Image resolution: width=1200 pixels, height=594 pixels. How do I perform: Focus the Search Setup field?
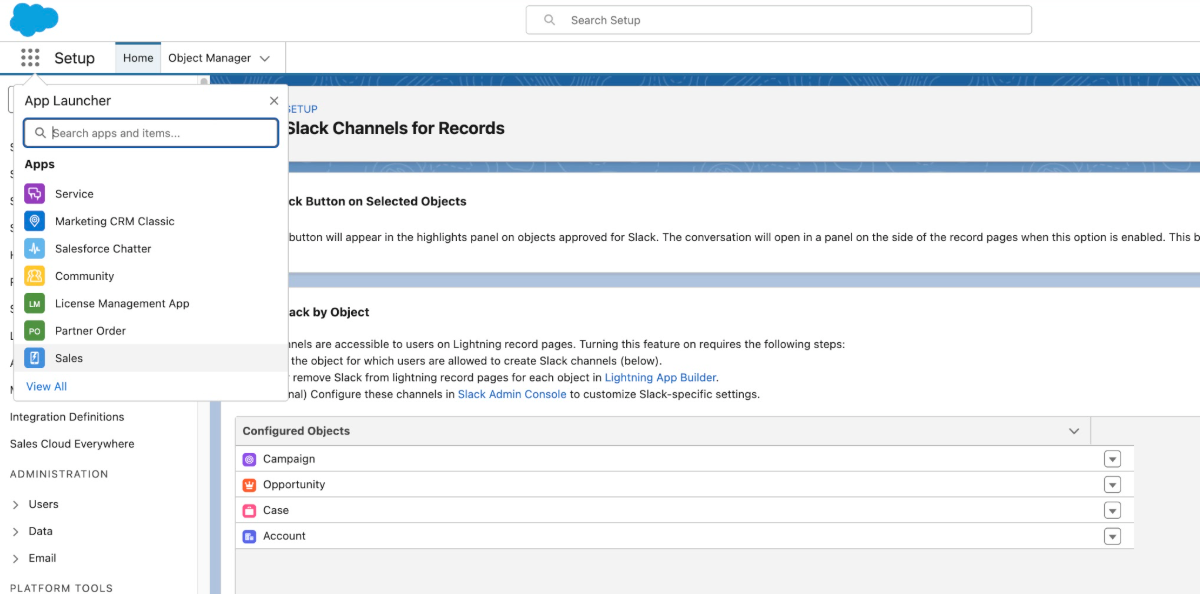click(x=779, y=20)
